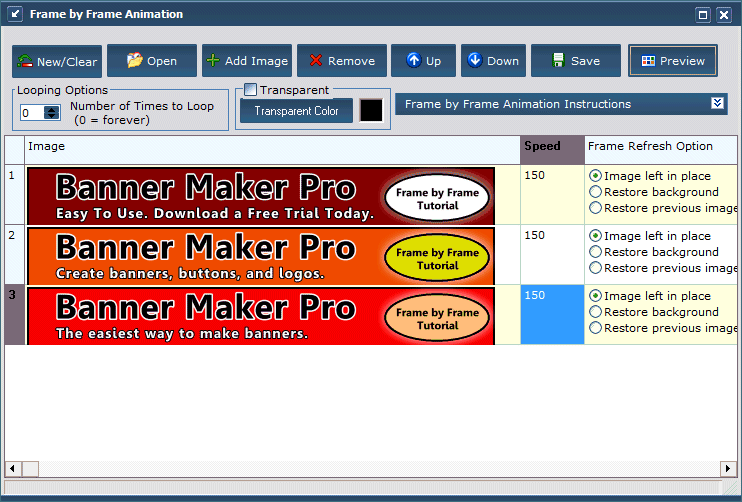
Task: Select row header number 1
Action: tap(15, 194)
